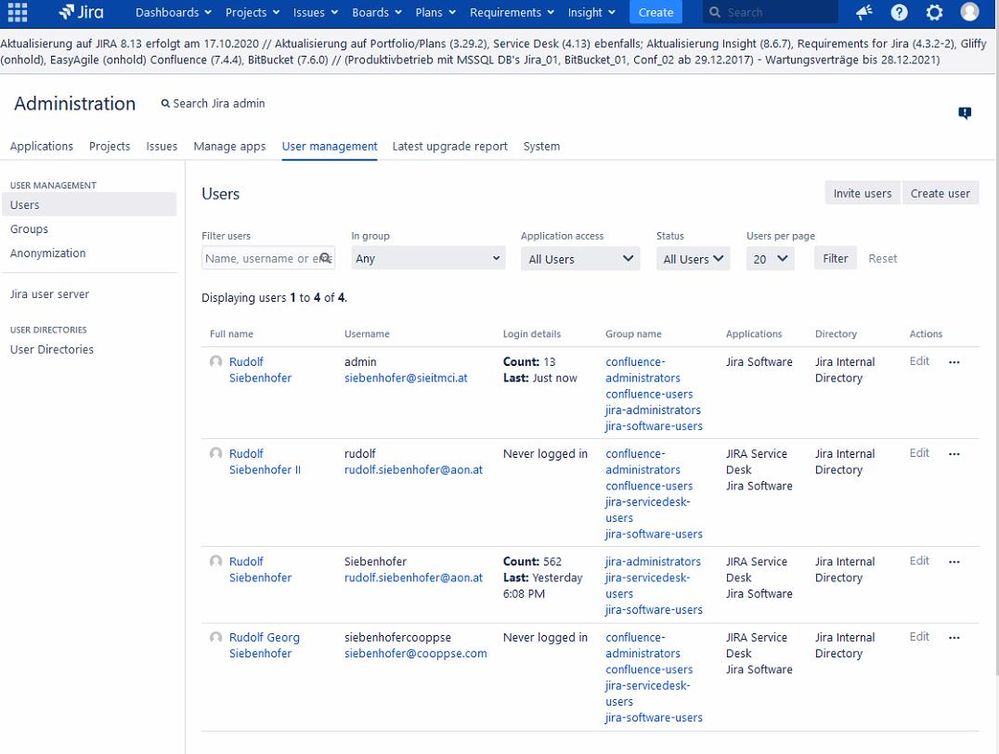Click the Jira logo
The image size is (999, 754).
click(81, 11)
